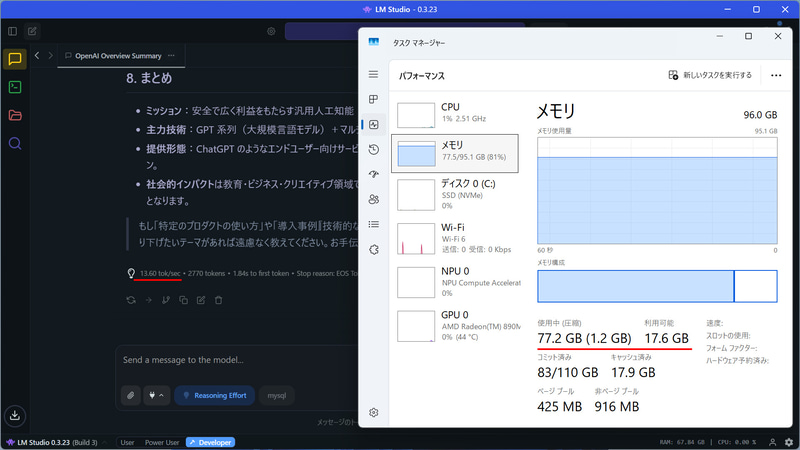Screen dimensions: 800x450
Task: Select Developer mode in LM Studio
Action: (x=210, y=442)
